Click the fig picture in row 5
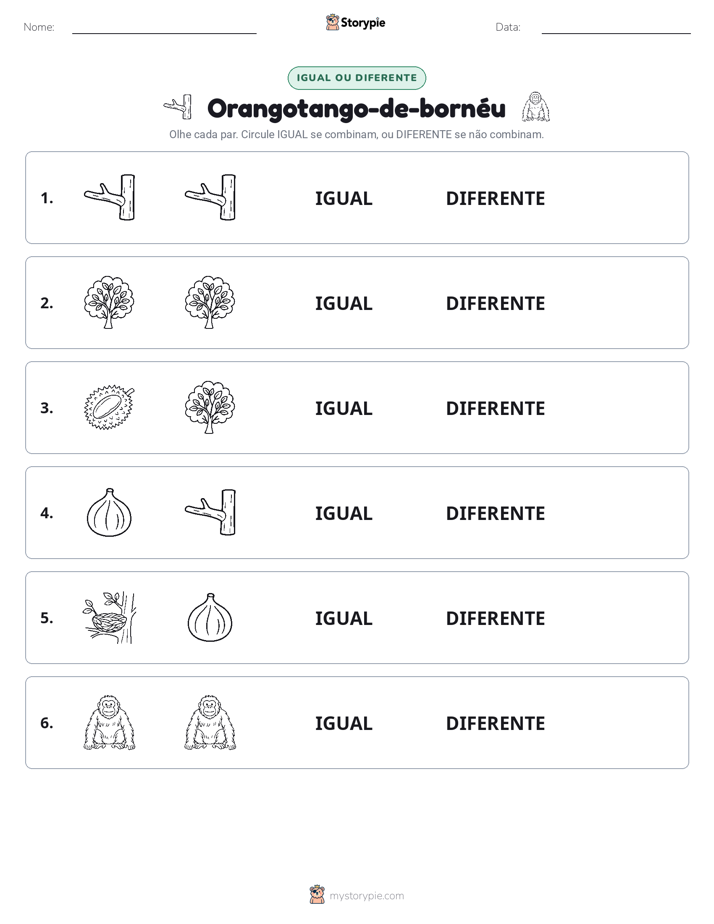 pos(210,618)
